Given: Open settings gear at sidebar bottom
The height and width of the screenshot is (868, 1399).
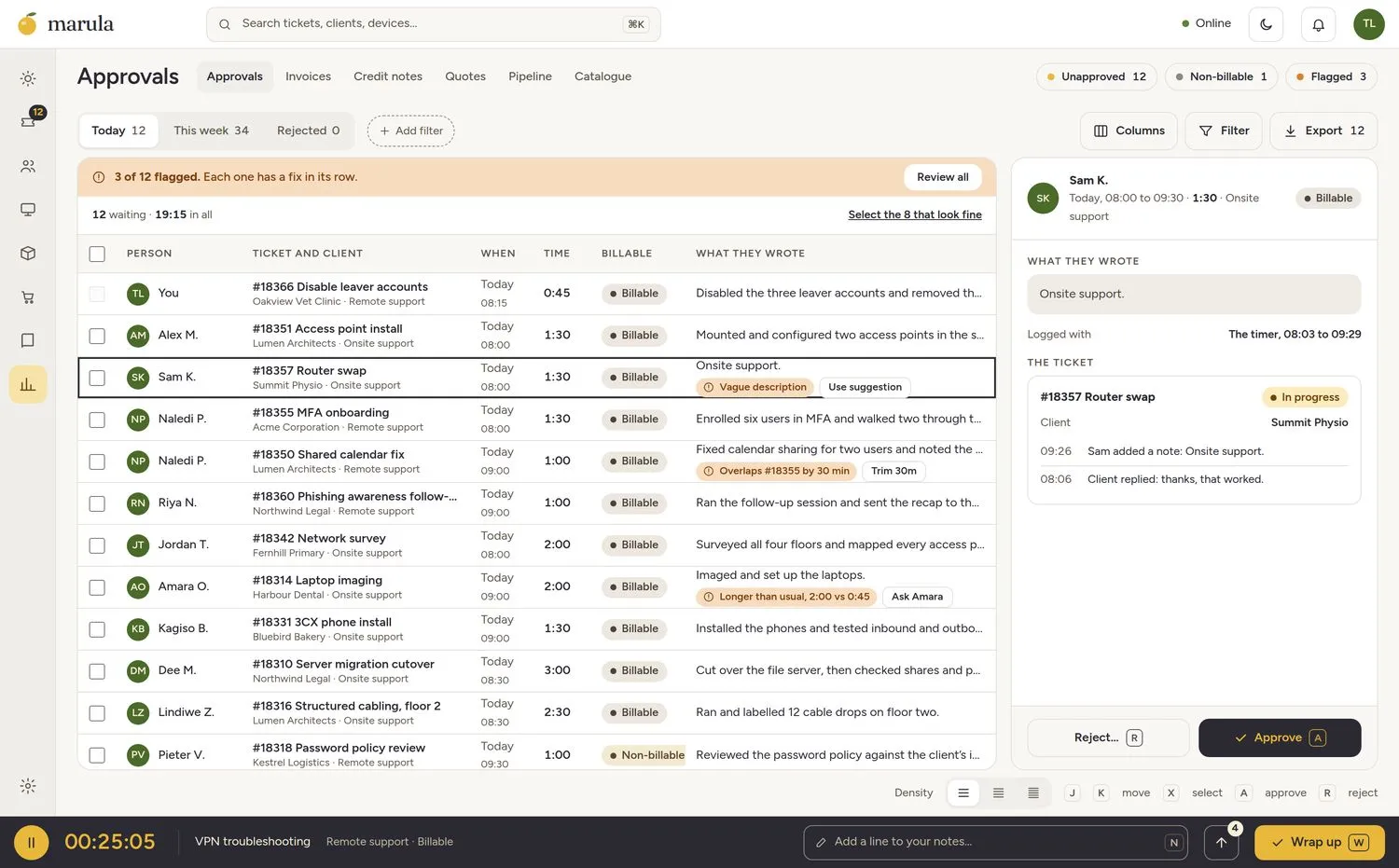Looking at the screenshot, I should click(28, 786).
